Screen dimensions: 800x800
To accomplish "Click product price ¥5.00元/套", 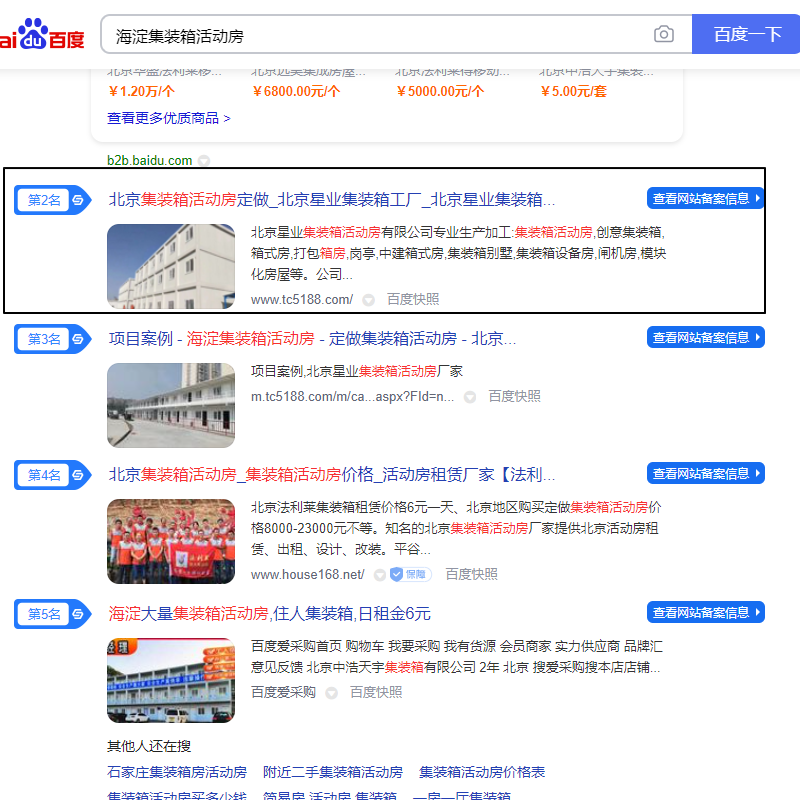I will pos(573,91).
